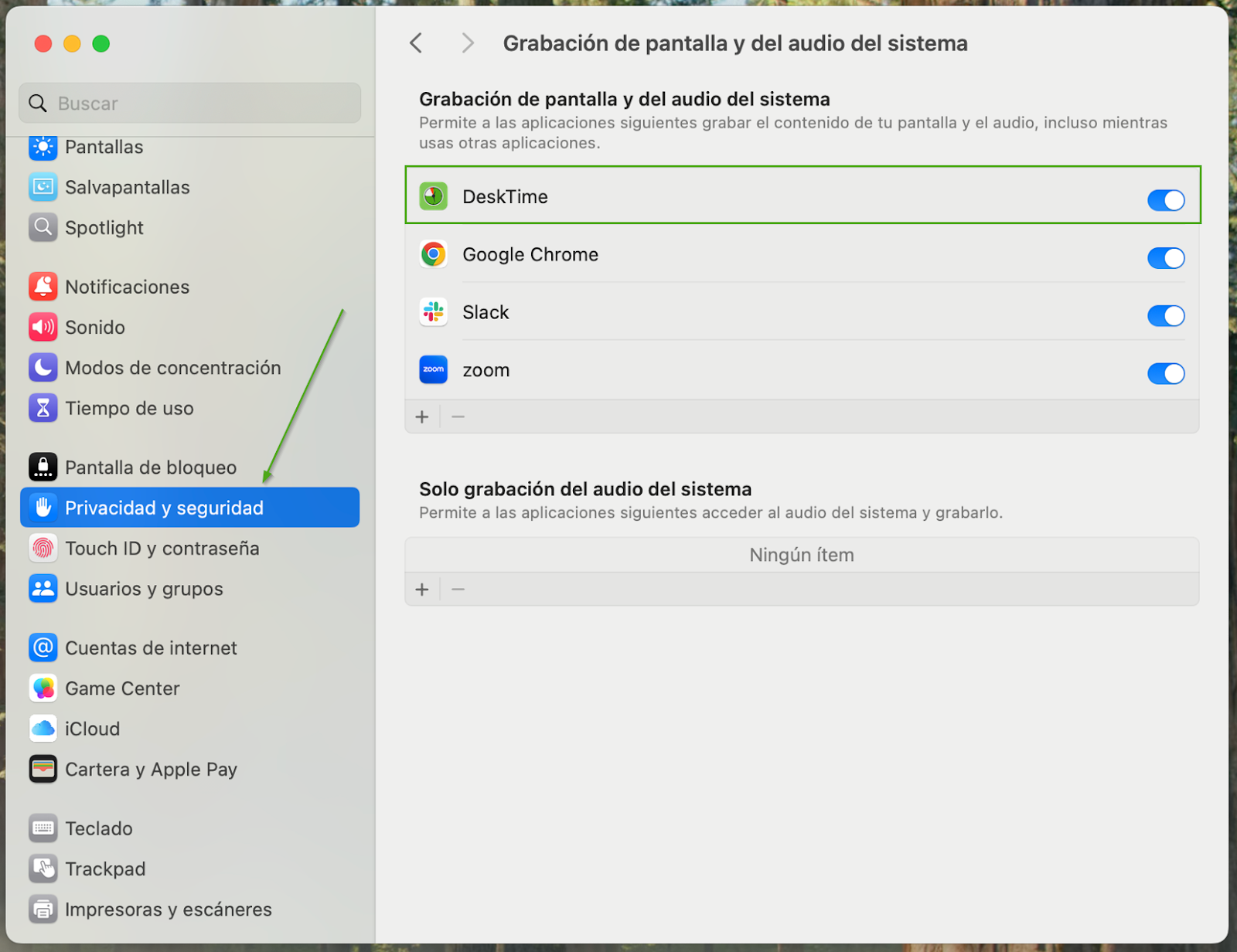Image resolution: width=1237 pixels, height=952 pixels.
Task: Disable screen recording for DeskTime
Action: (x=1165, y=200)
